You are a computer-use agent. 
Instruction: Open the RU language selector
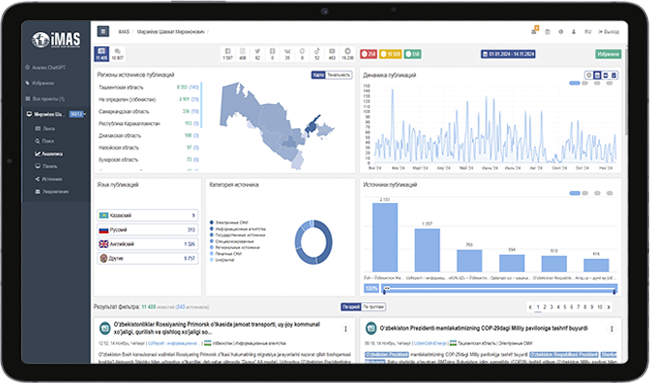(588, 32)
